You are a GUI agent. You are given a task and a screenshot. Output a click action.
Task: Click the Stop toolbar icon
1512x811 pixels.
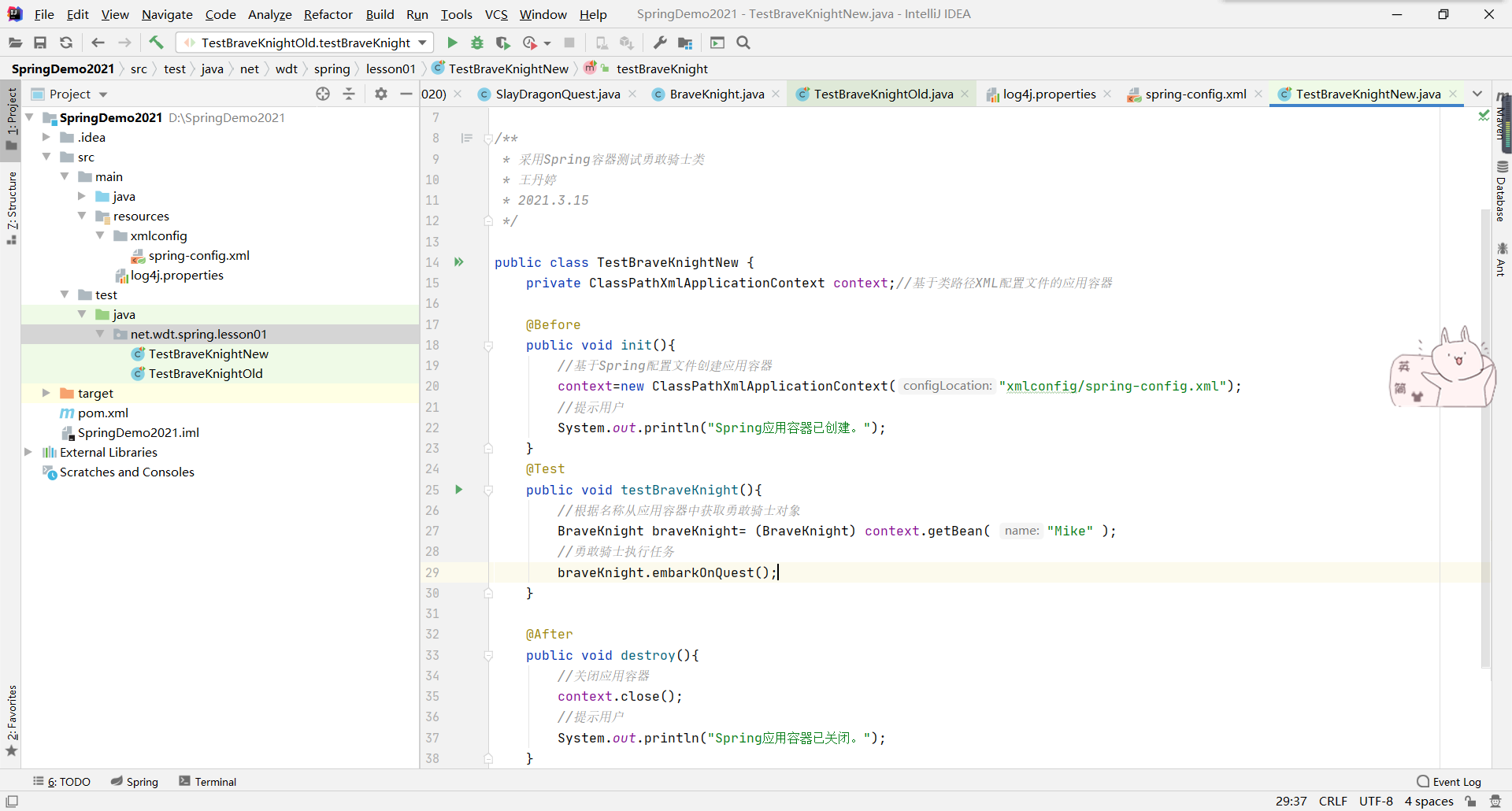(569, 43)
